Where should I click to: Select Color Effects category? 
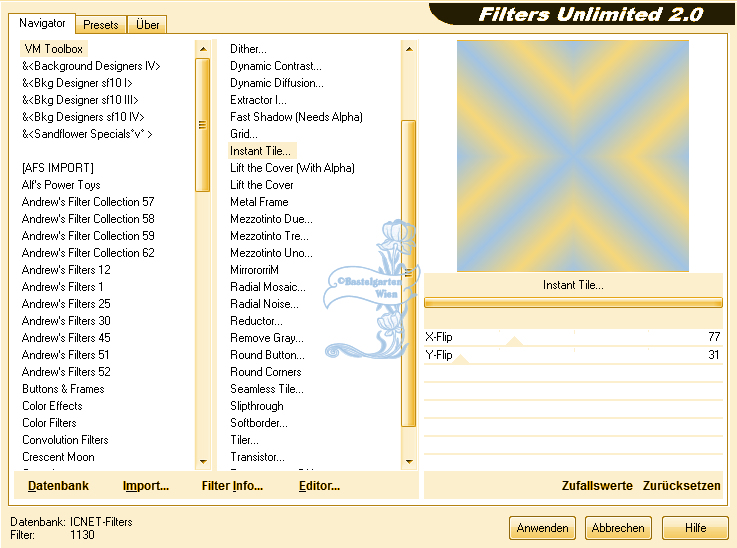(x=52, y=406)
